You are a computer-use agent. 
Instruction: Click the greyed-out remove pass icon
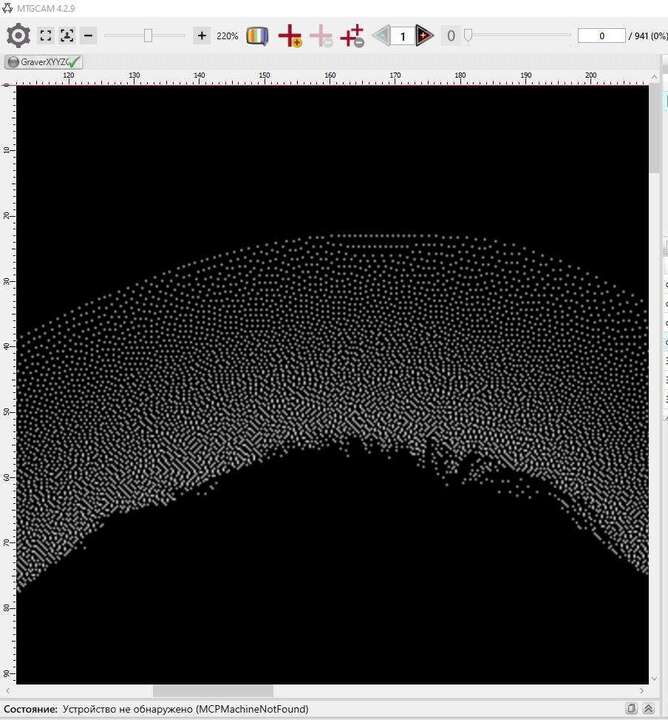[x=321, y=37]
